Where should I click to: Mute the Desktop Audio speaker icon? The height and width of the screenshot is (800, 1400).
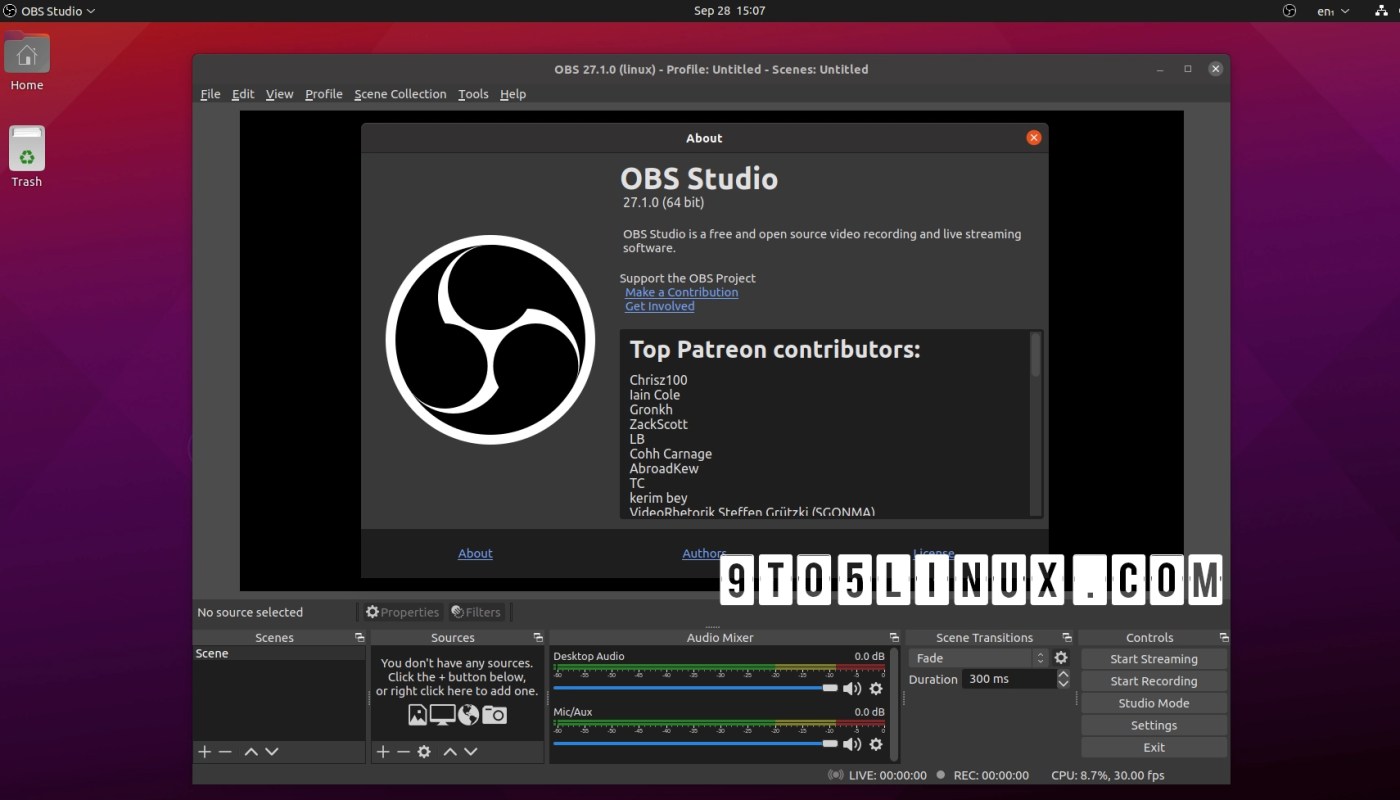point(852,688)
